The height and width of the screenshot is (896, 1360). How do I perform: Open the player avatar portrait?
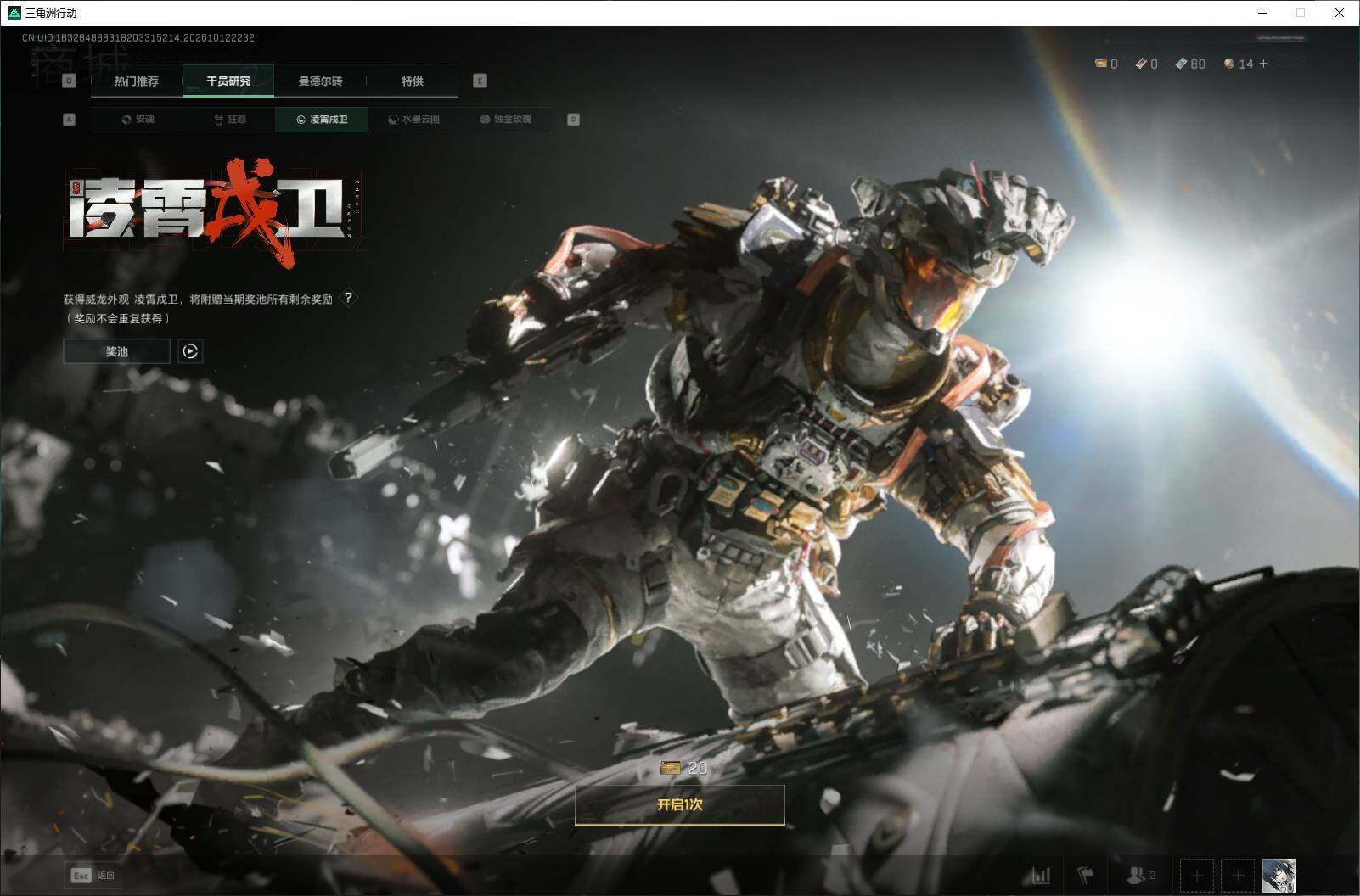click(x=1279, y=875)
